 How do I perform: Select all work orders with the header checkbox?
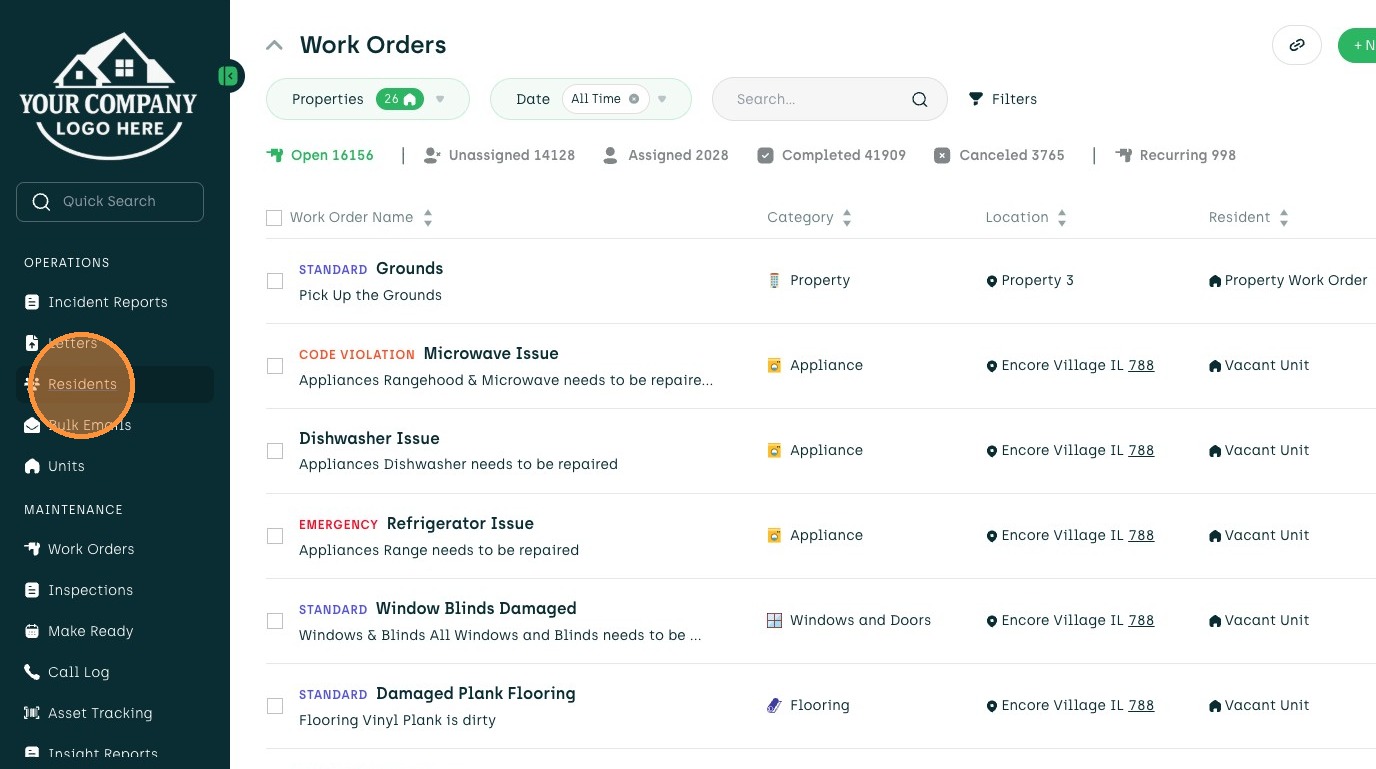pos(274,218)
